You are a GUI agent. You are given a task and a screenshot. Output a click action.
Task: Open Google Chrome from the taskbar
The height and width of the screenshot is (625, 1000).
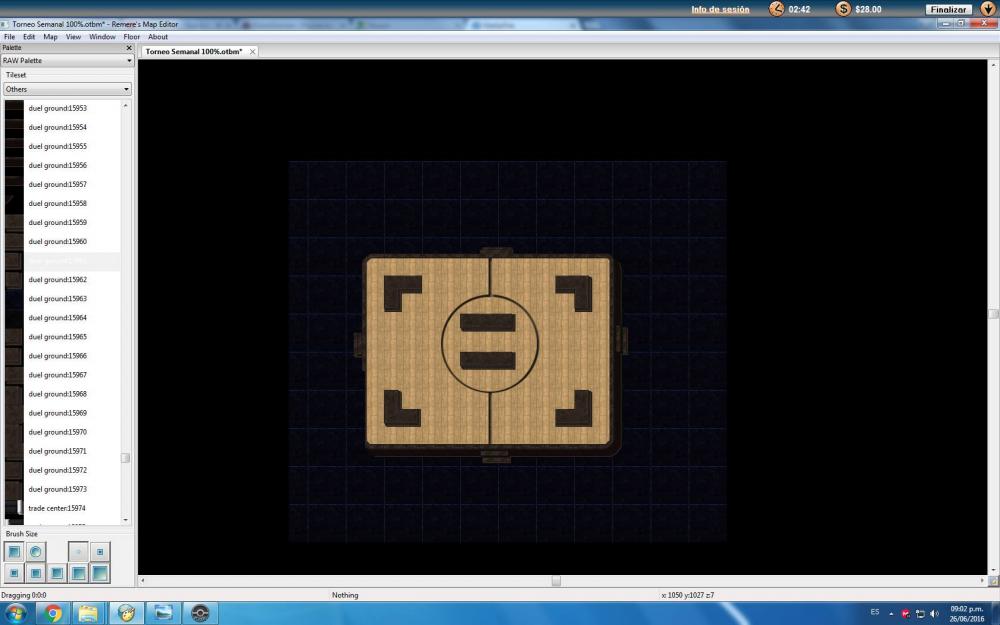[x=54, y=614]
